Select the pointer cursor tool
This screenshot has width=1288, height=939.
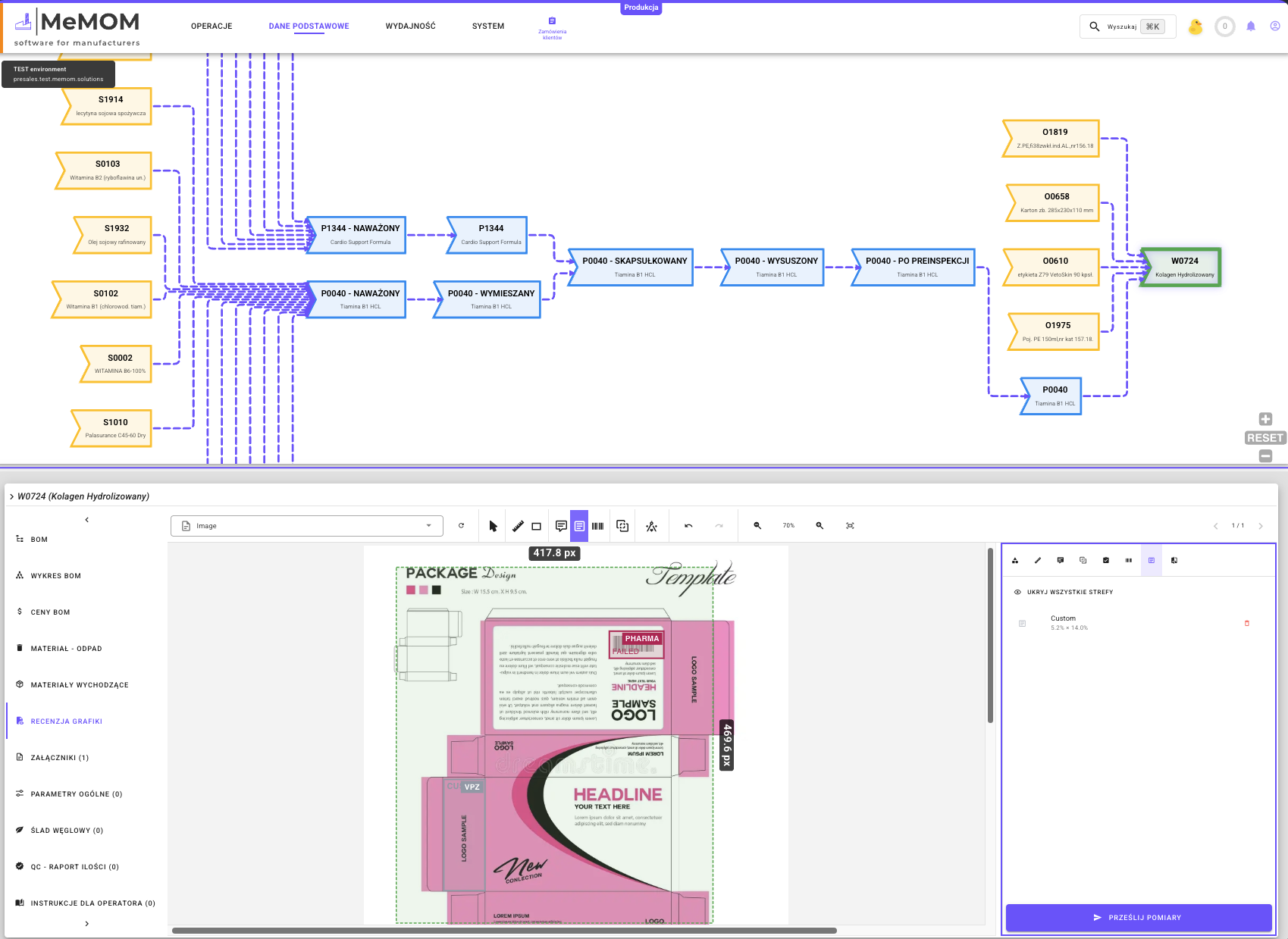pos(494,526)
